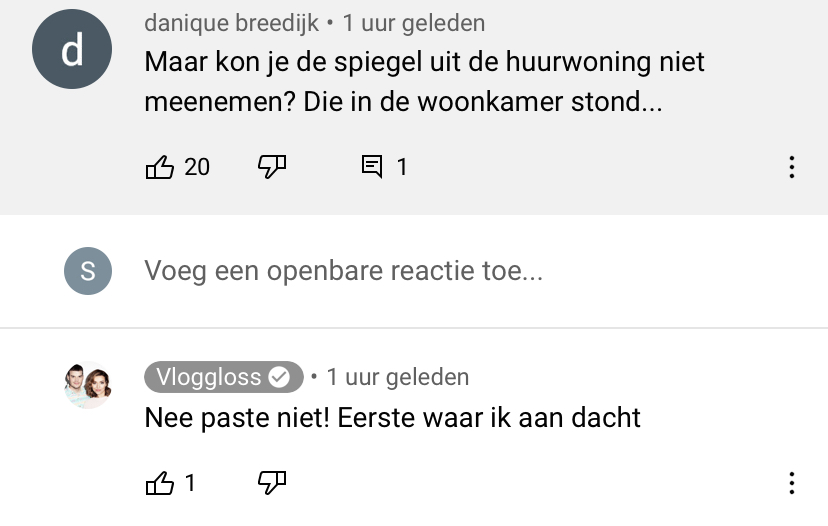Open options menu for danique breedijk's comment

pyautogui.click(x=791, y=167)
